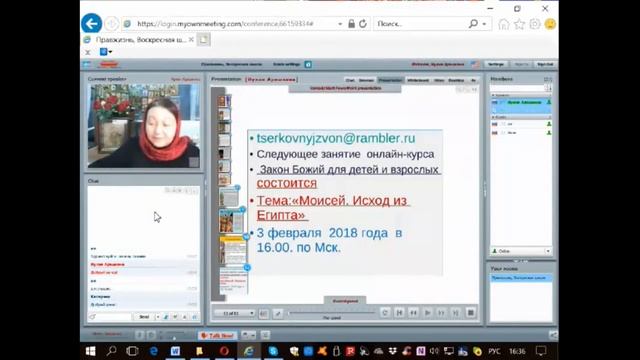Open Opera from the taskbar
The width and height of the screenshot is (640, 360).
224,351
